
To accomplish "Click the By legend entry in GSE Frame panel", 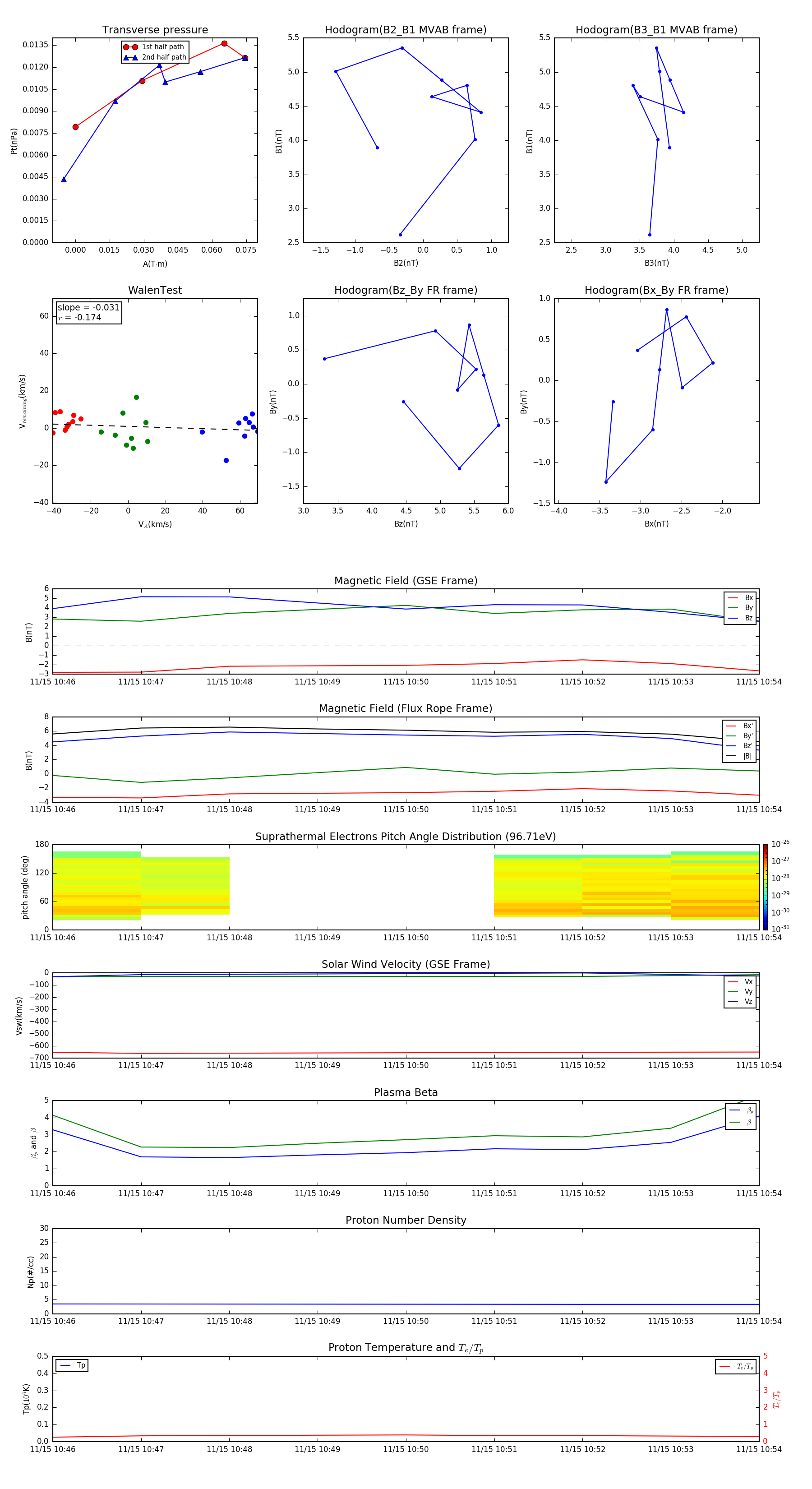I will [x=740, y=607].
